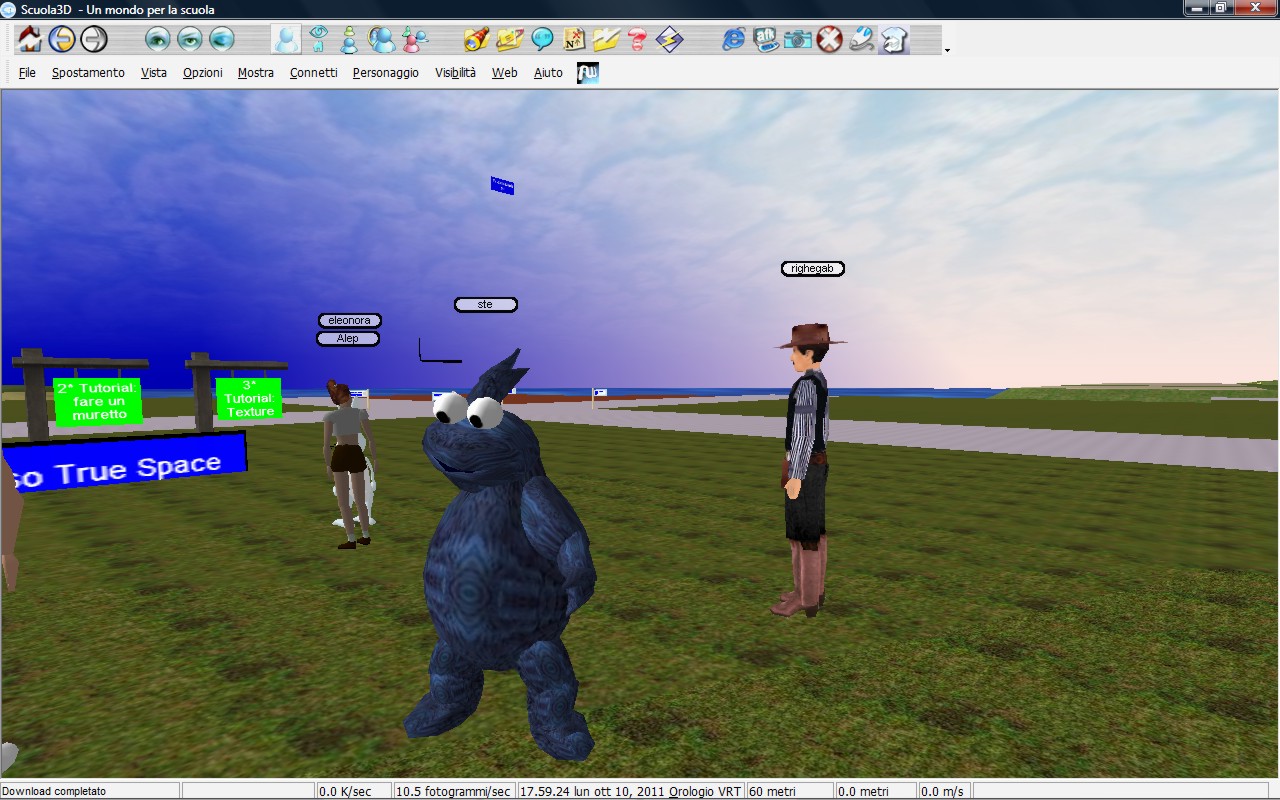Screen dimensions: 1280x800
Task: Go forward with the grey arrow button
Action: tap(94, 39)
